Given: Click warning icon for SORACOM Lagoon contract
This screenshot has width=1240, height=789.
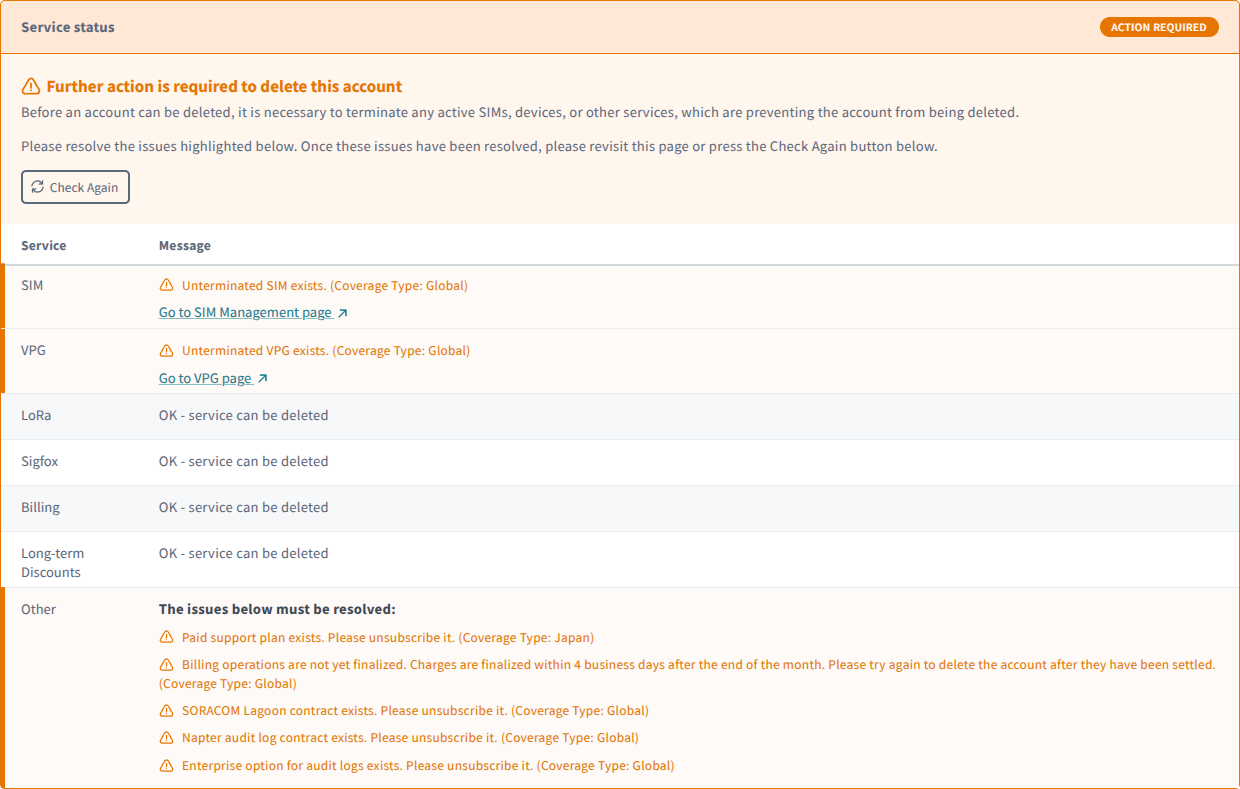Looking at the screenshot, I should coord(167,711).
